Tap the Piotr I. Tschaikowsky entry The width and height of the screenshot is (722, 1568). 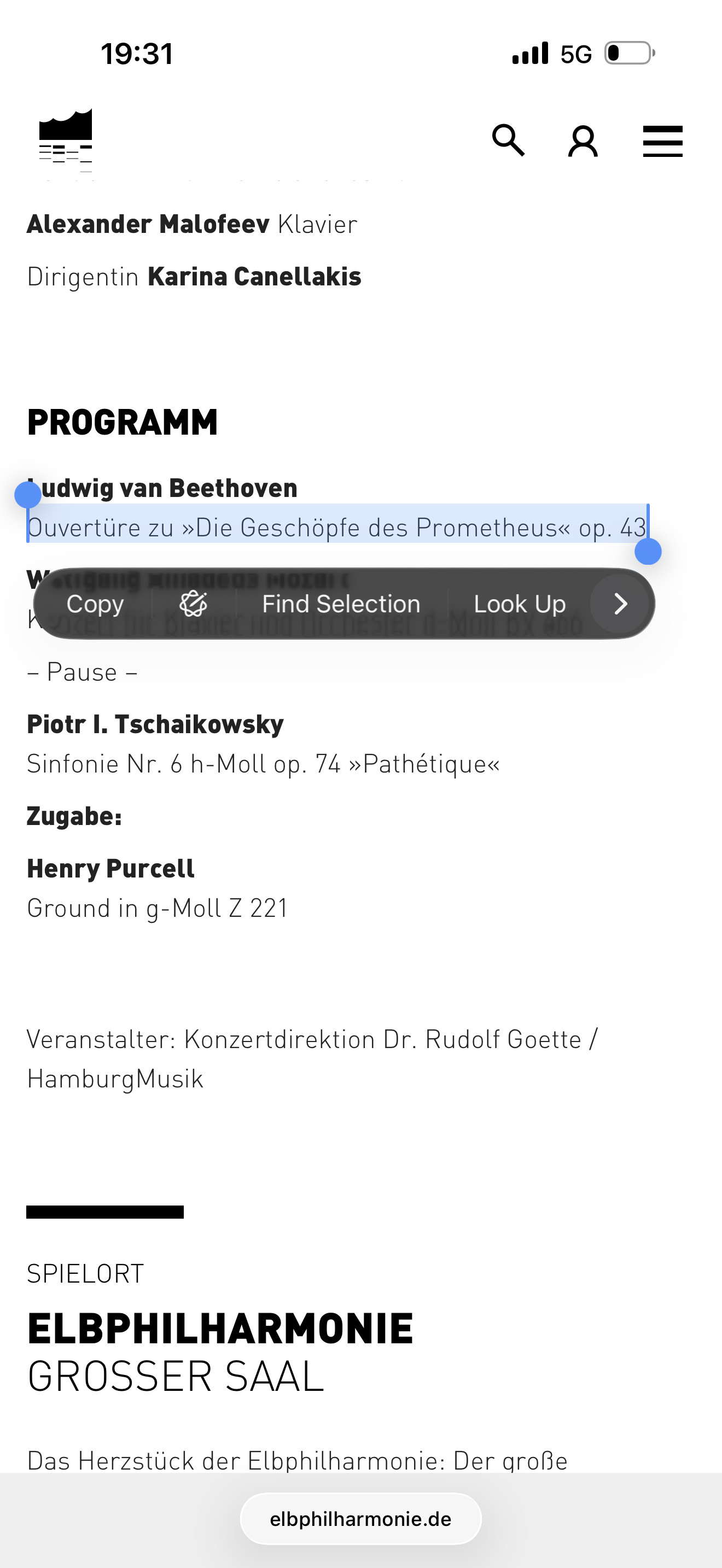point(155,724)
